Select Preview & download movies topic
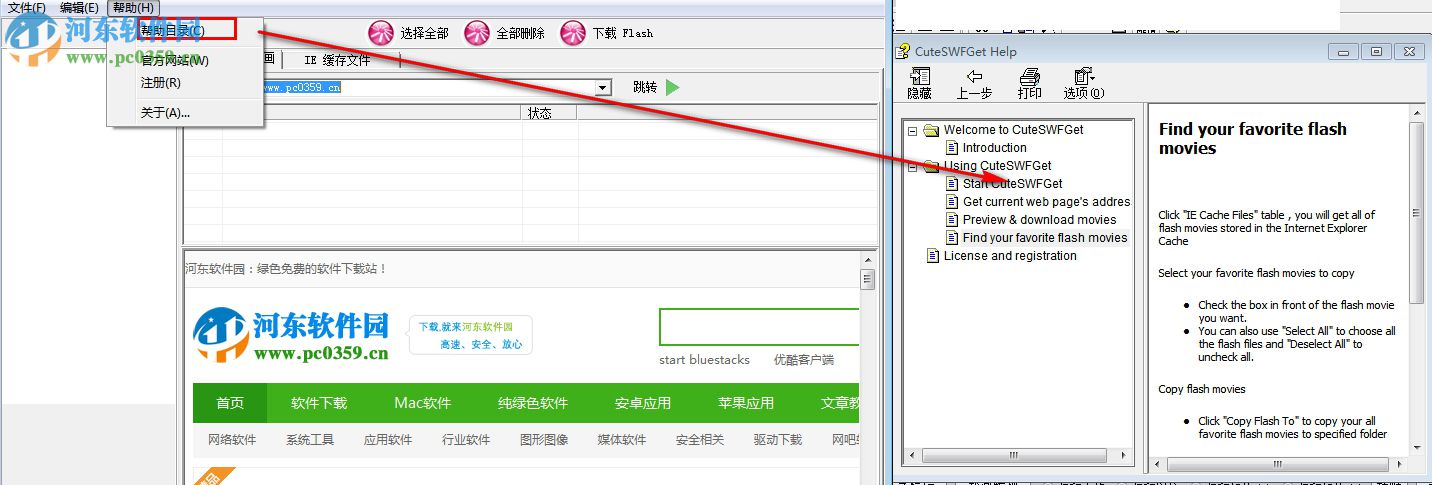The width and height of the screenshot is (1432, 485). 1039,220
